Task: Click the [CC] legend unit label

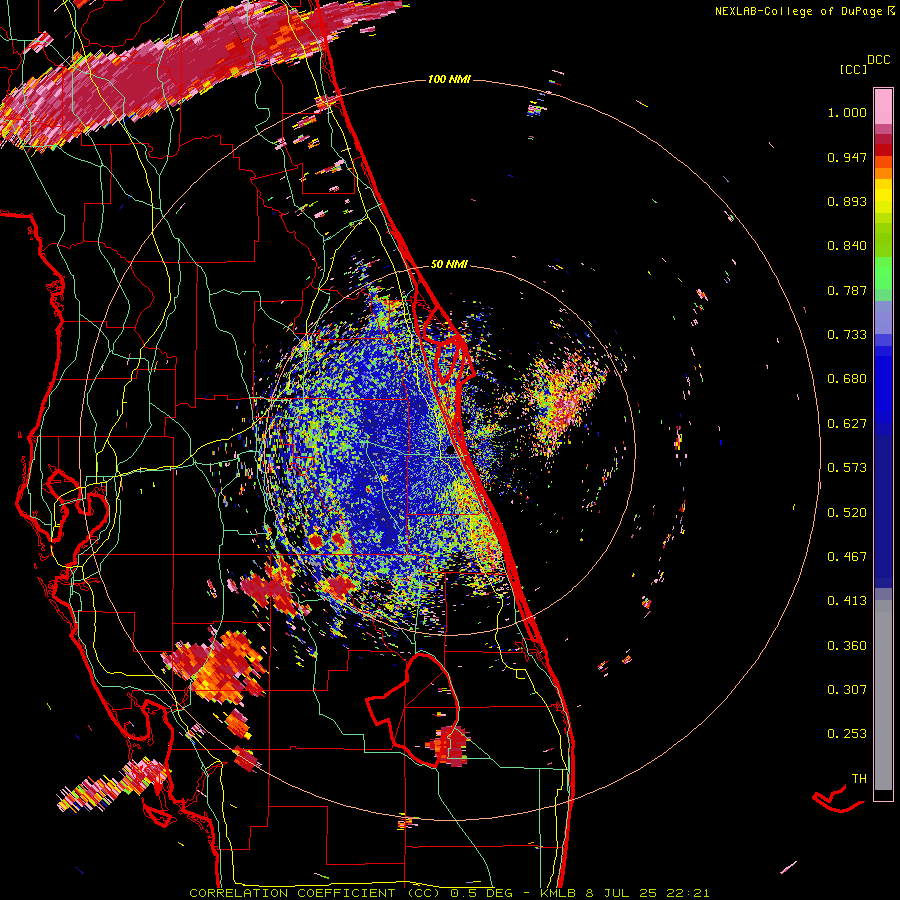Action: (854, 69)
